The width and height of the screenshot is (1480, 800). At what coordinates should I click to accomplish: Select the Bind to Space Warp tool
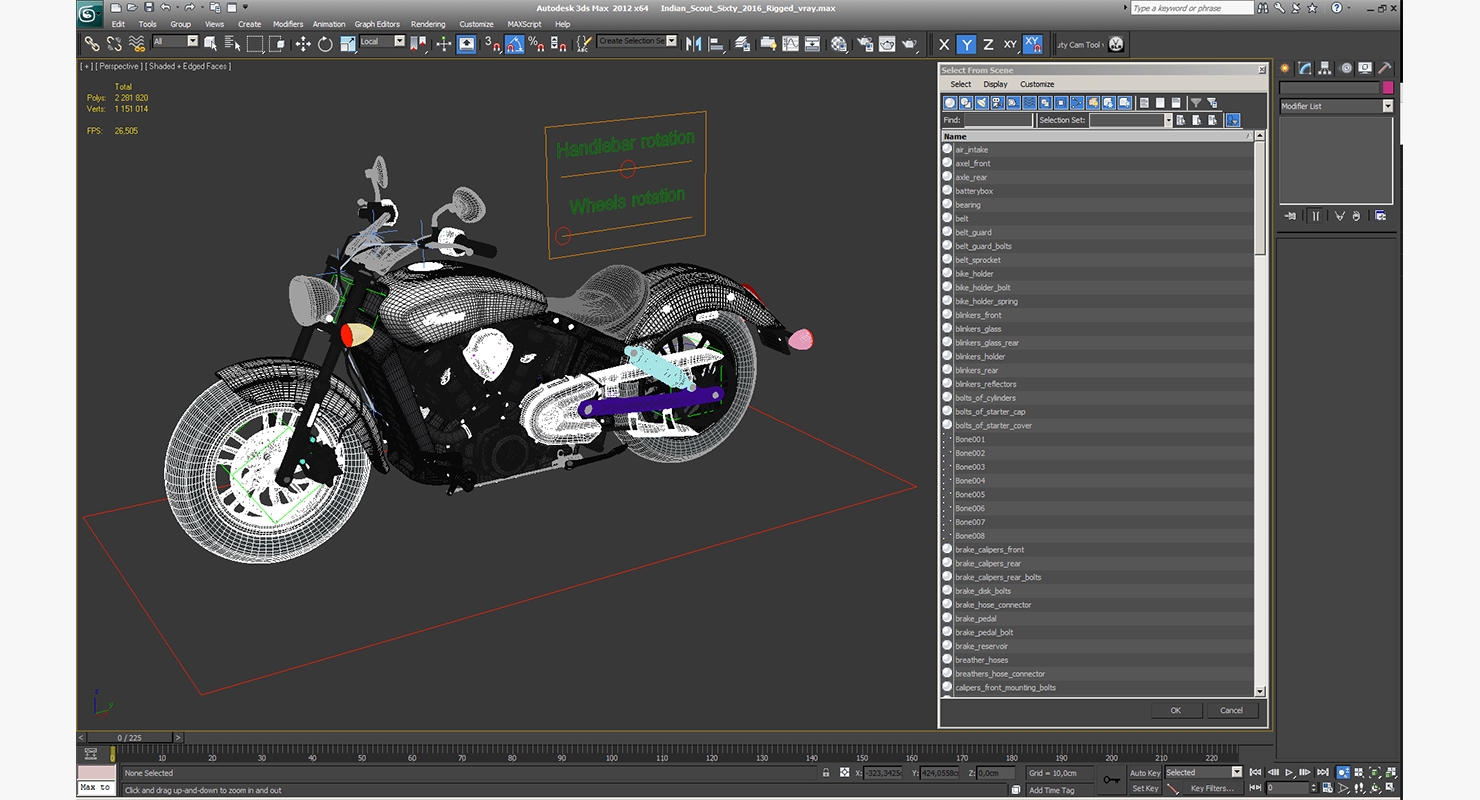point(136,44)
